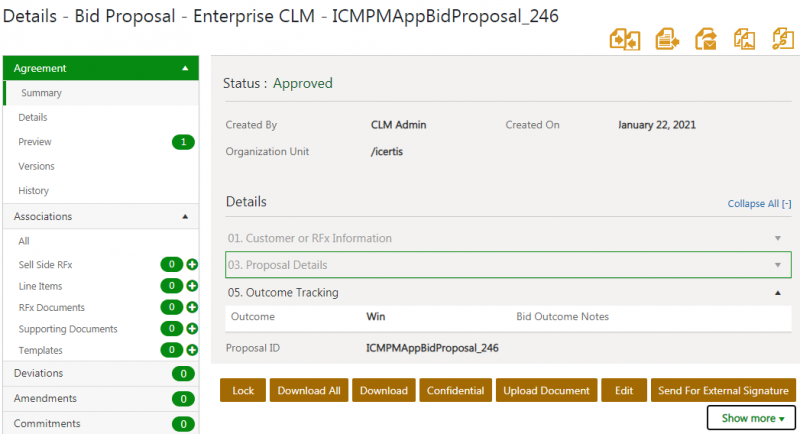Collapse the Agreement sidebar section
Viewport: 800px width, 434px height.
184,69
